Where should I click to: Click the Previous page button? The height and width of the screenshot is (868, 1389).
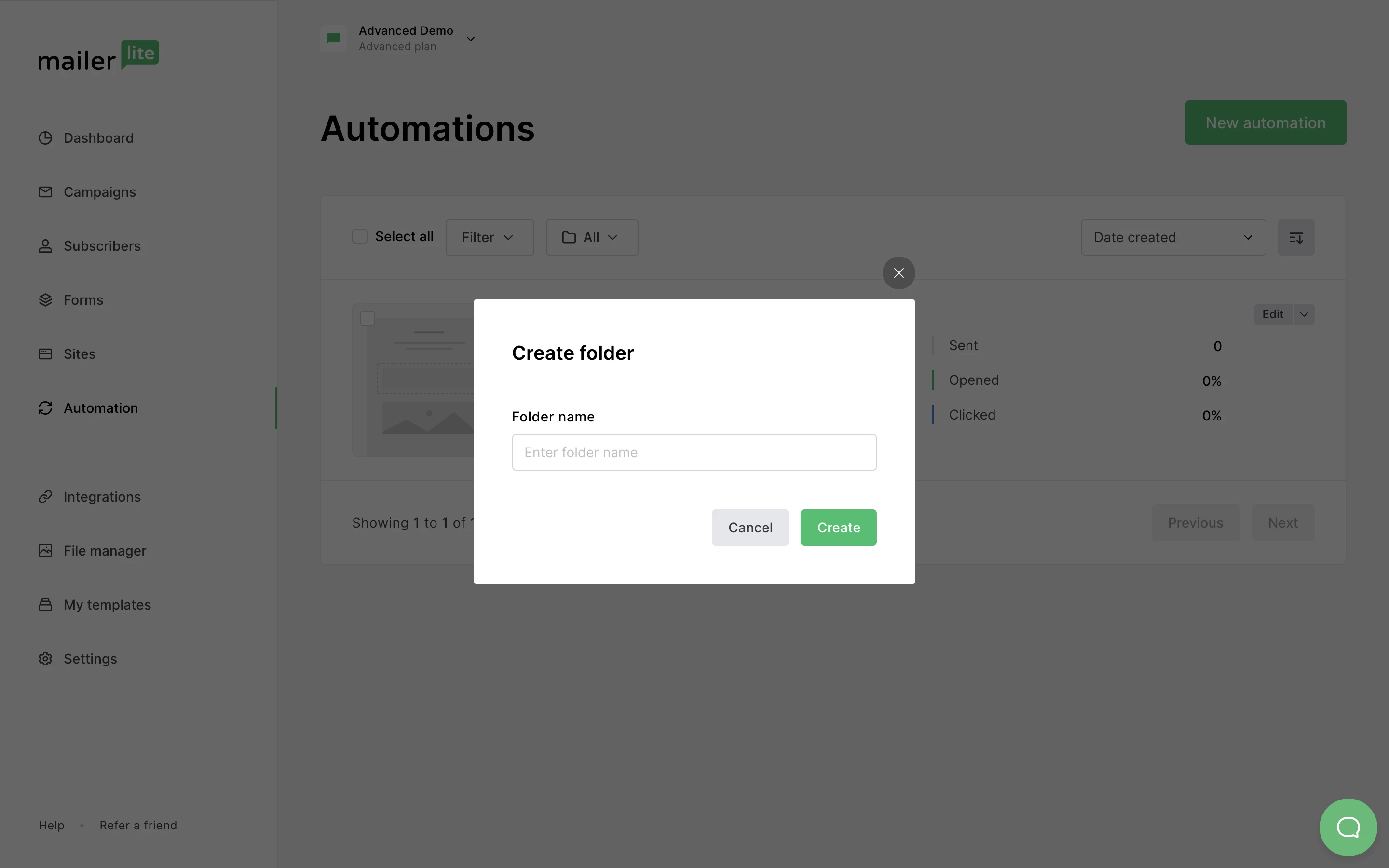(1195, 522)
